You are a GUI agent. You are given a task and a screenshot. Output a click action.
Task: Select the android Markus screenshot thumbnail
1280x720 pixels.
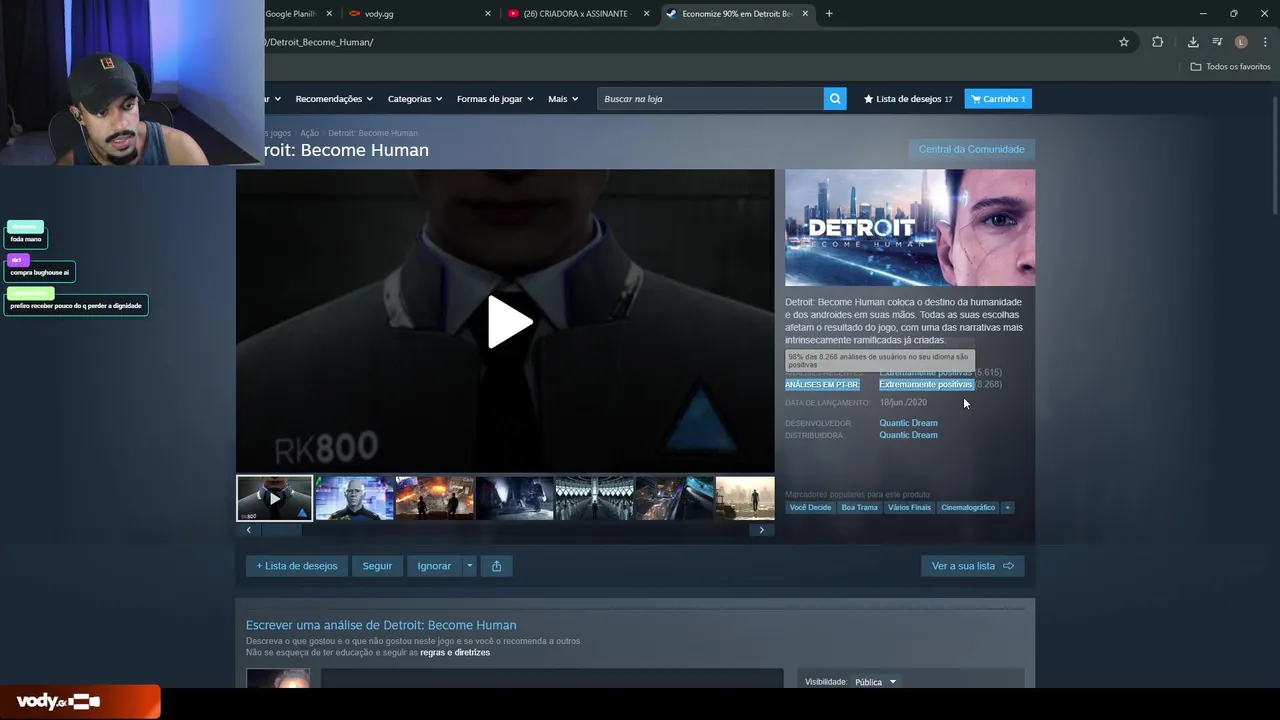(x=354, y=498)
